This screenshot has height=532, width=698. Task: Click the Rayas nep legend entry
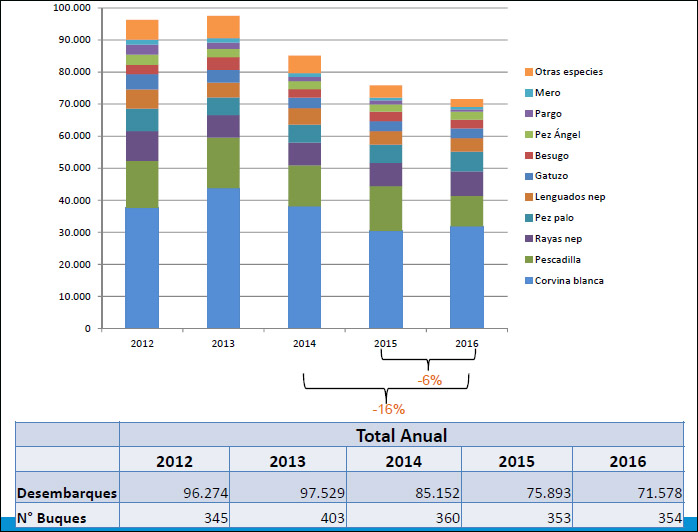[556, 239]
